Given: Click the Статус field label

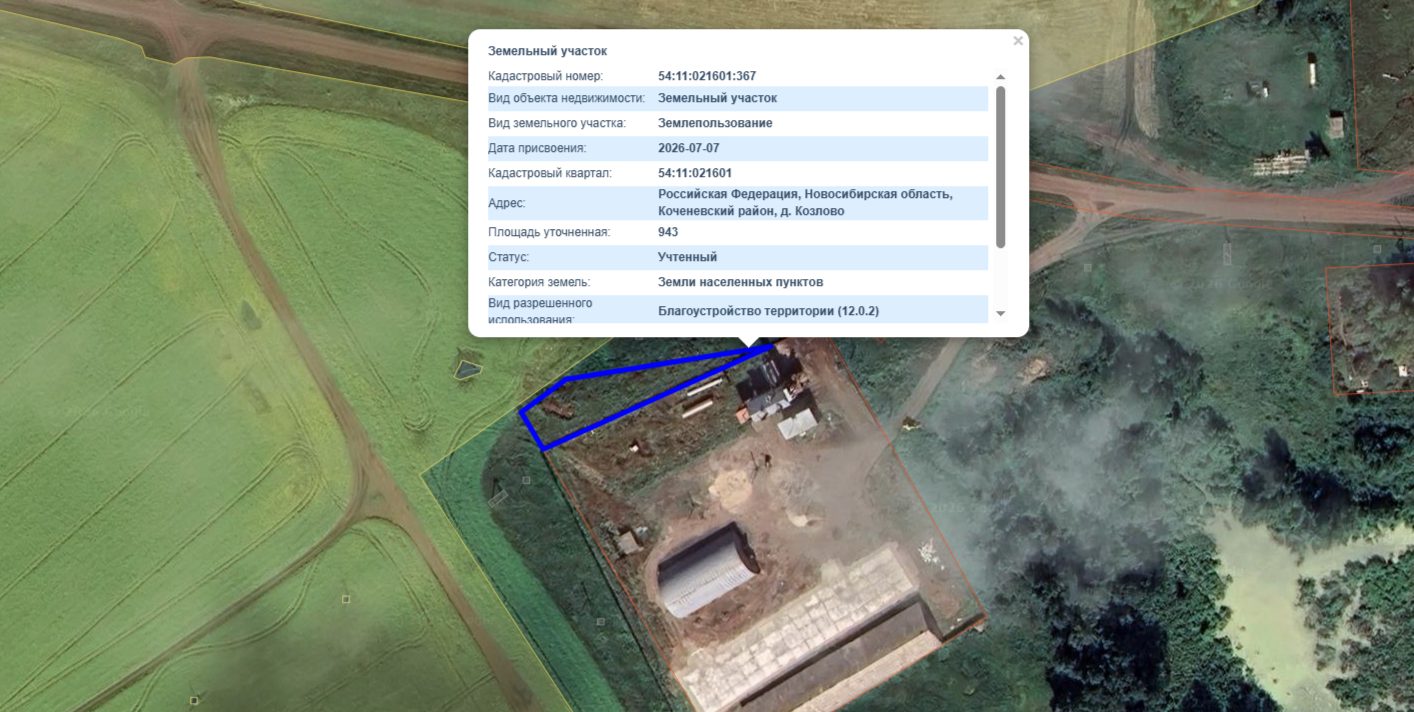Looking at the screenshot, I should [509, 257].
